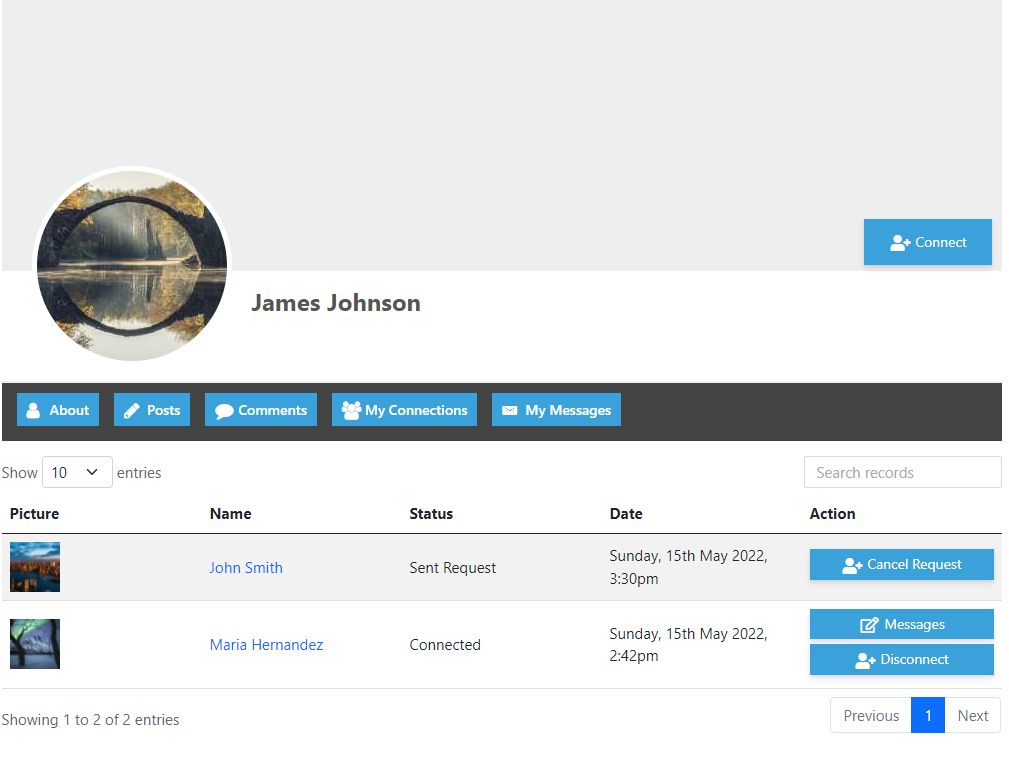Click the add-user icon on Connect button
The width and height of the screenshot is (1009, 765).
coord(900,243)
